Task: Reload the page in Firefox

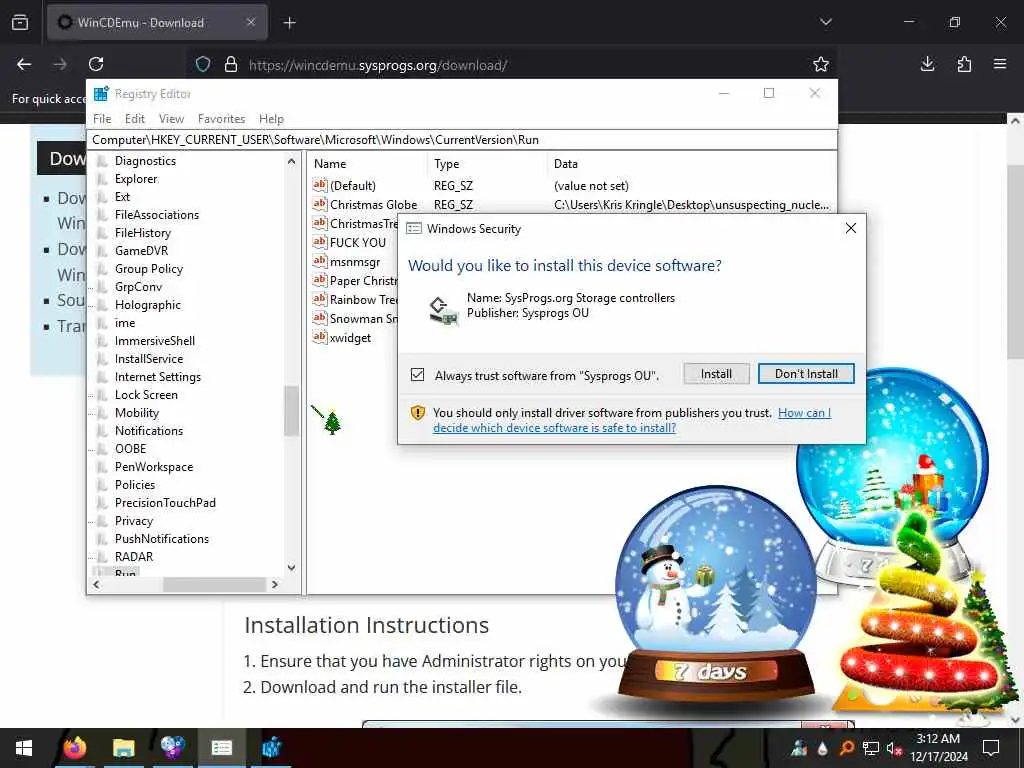Action: [x=96, y=64]
